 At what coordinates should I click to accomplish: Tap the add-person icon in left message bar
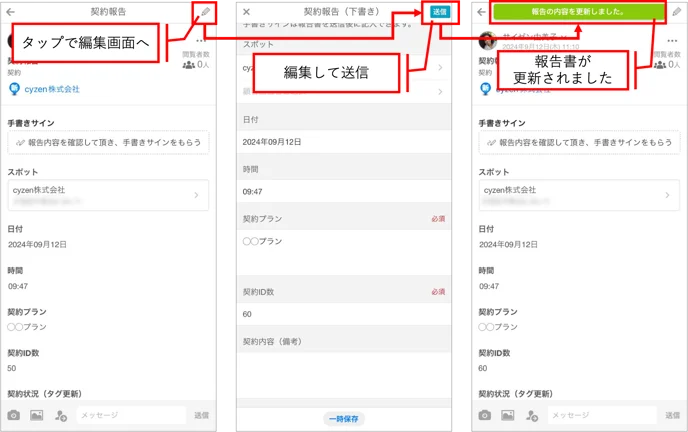coord(61,415)
